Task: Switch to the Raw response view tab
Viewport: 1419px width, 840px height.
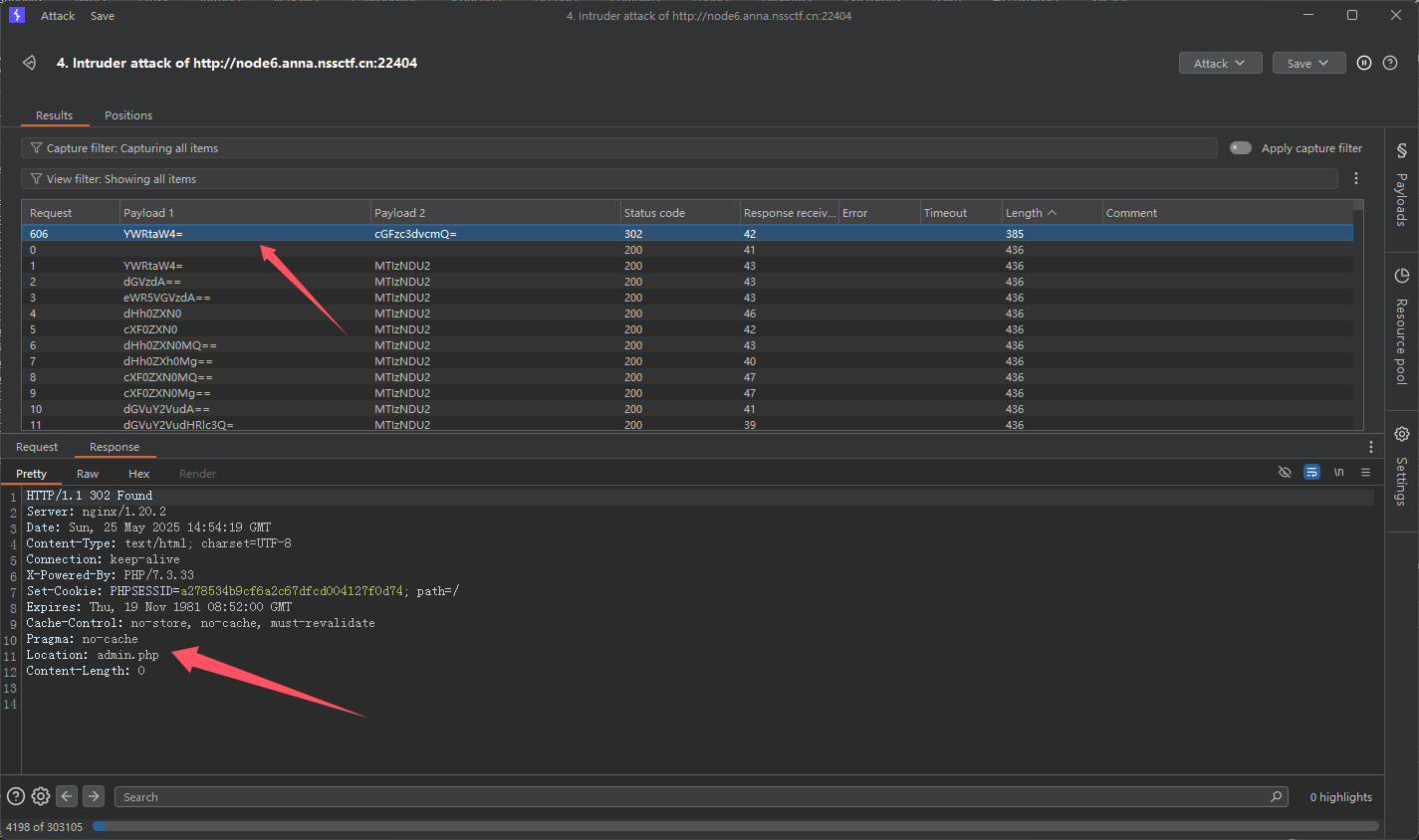Action: pos(88,474)
